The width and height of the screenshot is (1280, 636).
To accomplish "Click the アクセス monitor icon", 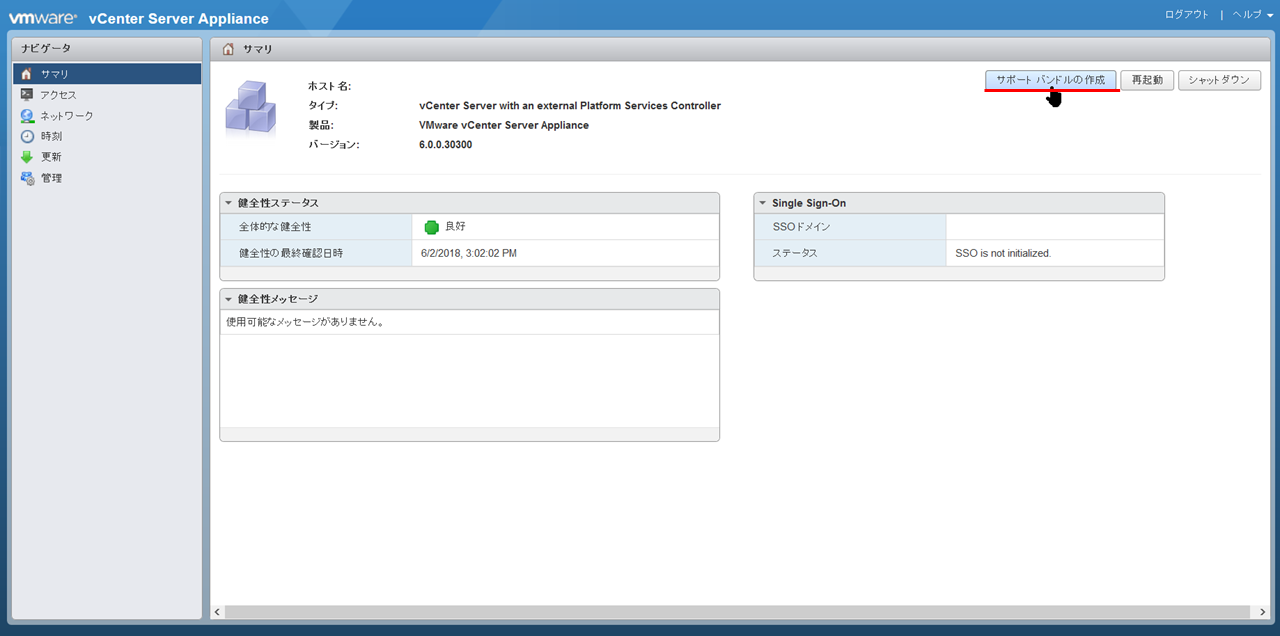I will click(x=27, y=95).
